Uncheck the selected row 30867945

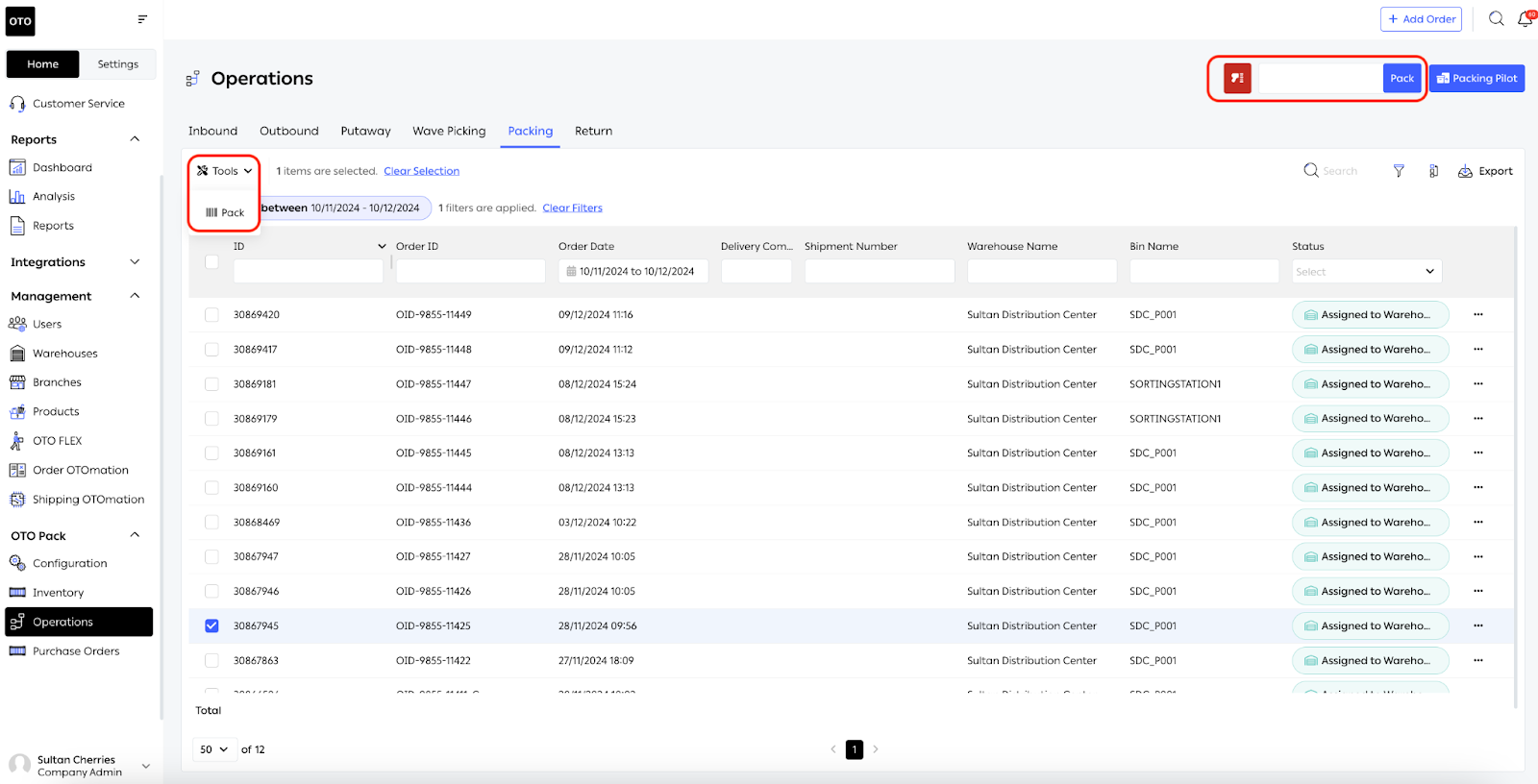click(x=211, y=626)
